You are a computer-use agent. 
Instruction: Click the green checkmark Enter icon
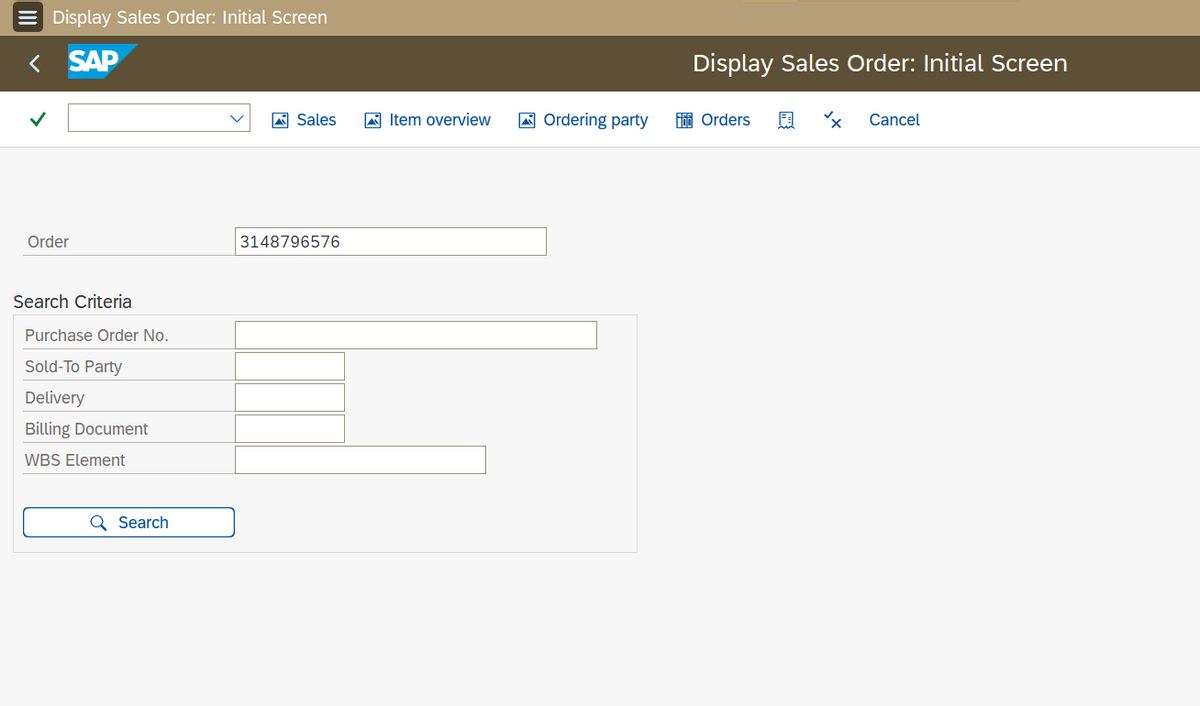(37, 119)
